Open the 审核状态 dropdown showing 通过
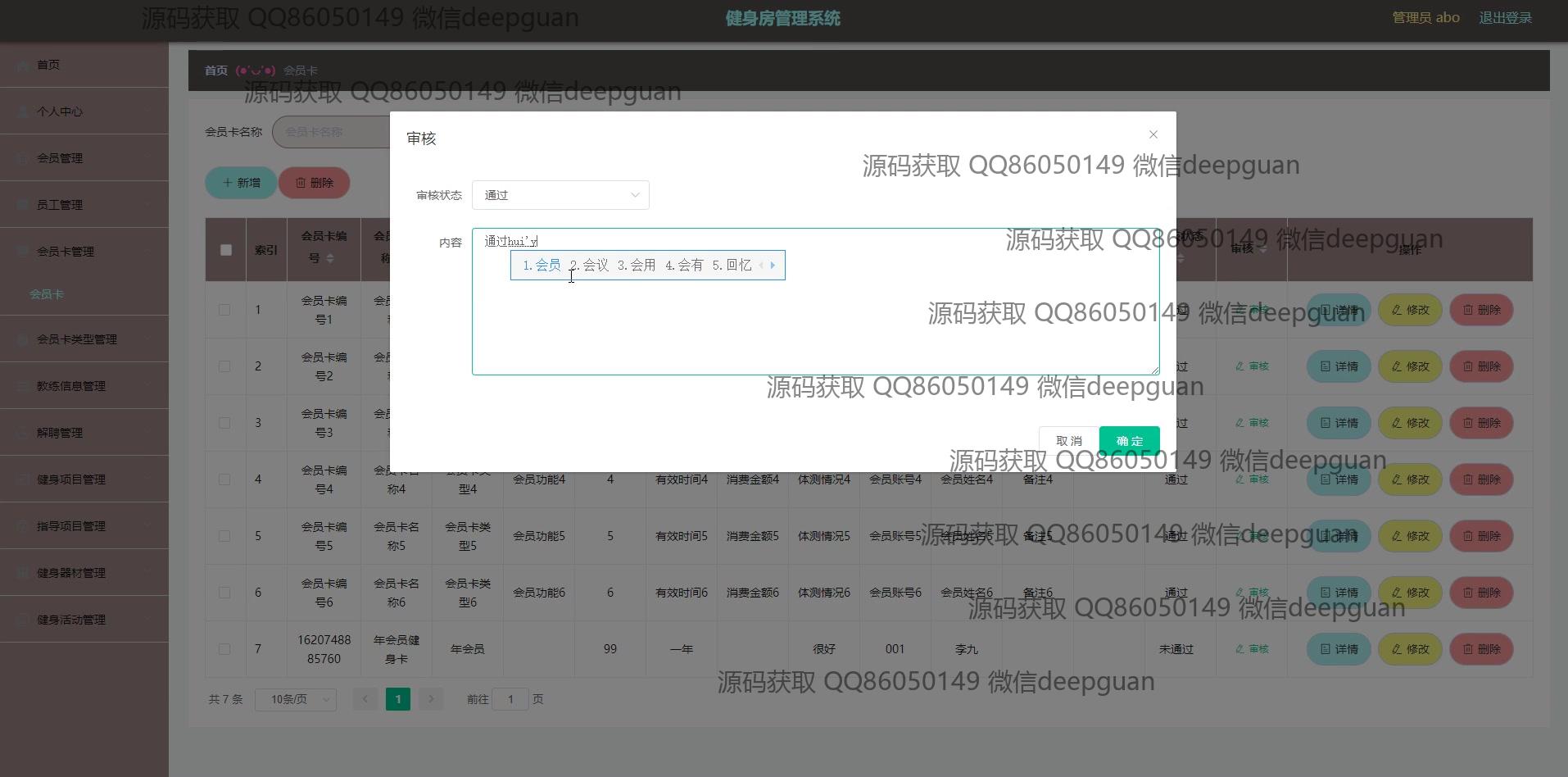This screenshot has height=777, width=1568. coord(560,195)
